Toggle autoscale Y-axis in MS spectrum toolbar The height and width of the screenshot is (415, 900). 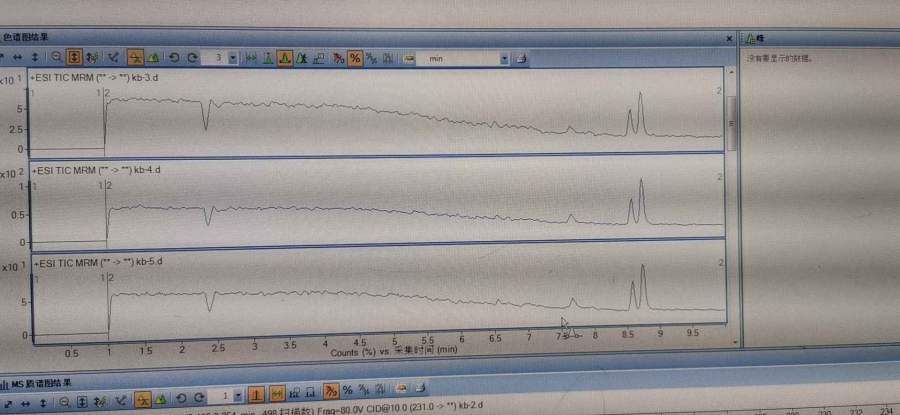82,402
